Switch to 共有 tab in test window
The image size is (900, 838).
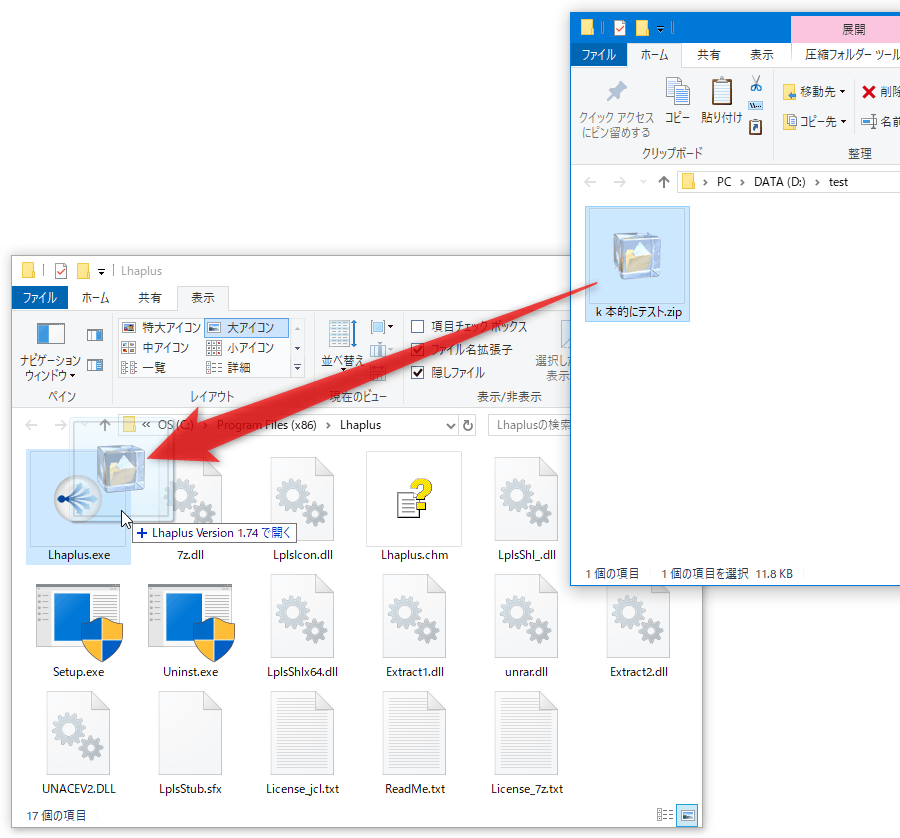[709, 55]
